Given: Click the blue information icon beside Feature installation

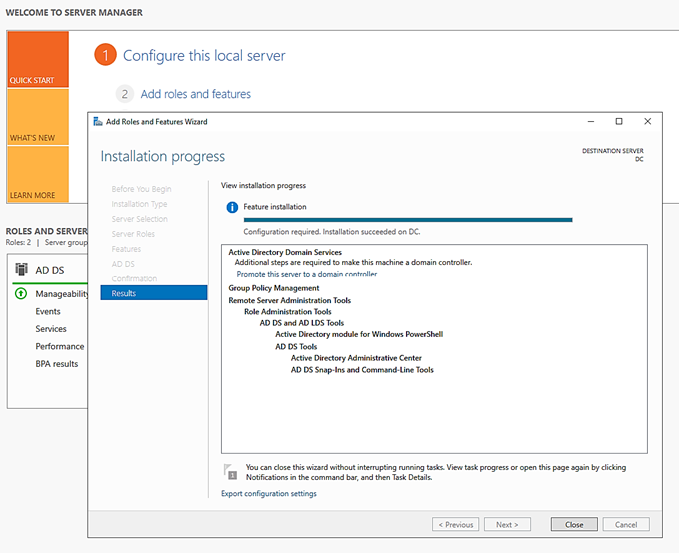Looking at the screenshot, I should (232, 207).
